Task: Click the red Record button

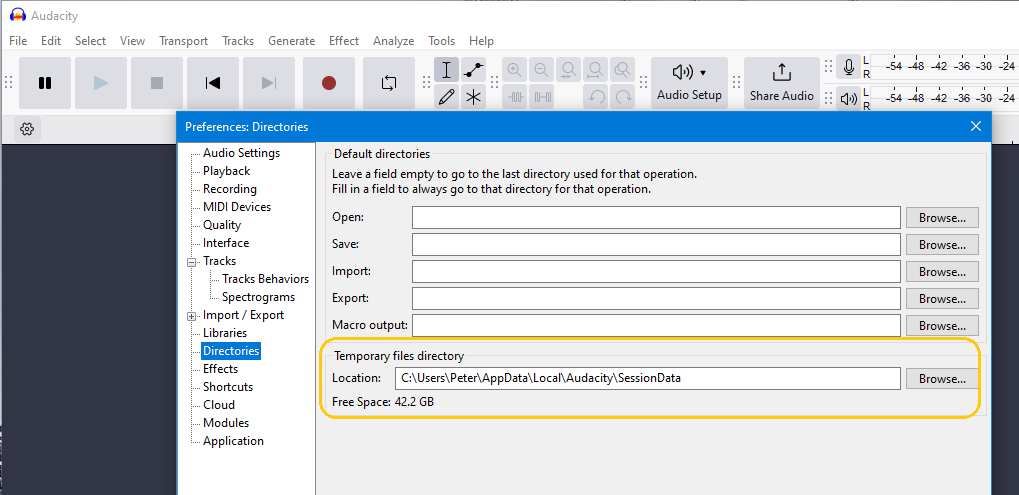Action: (329, 83)
